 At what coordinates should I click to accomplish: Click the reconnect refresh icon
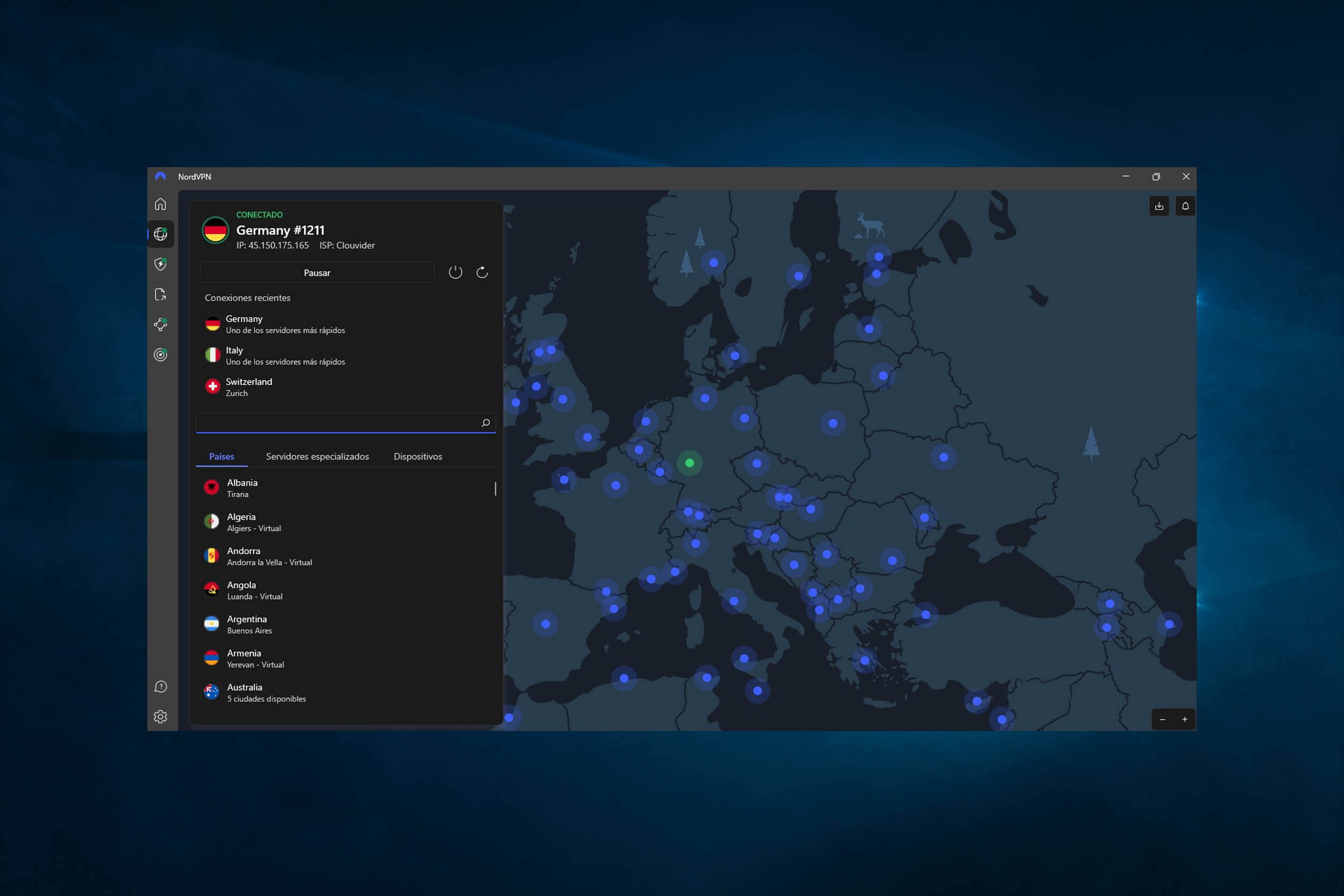pos(482,272)
